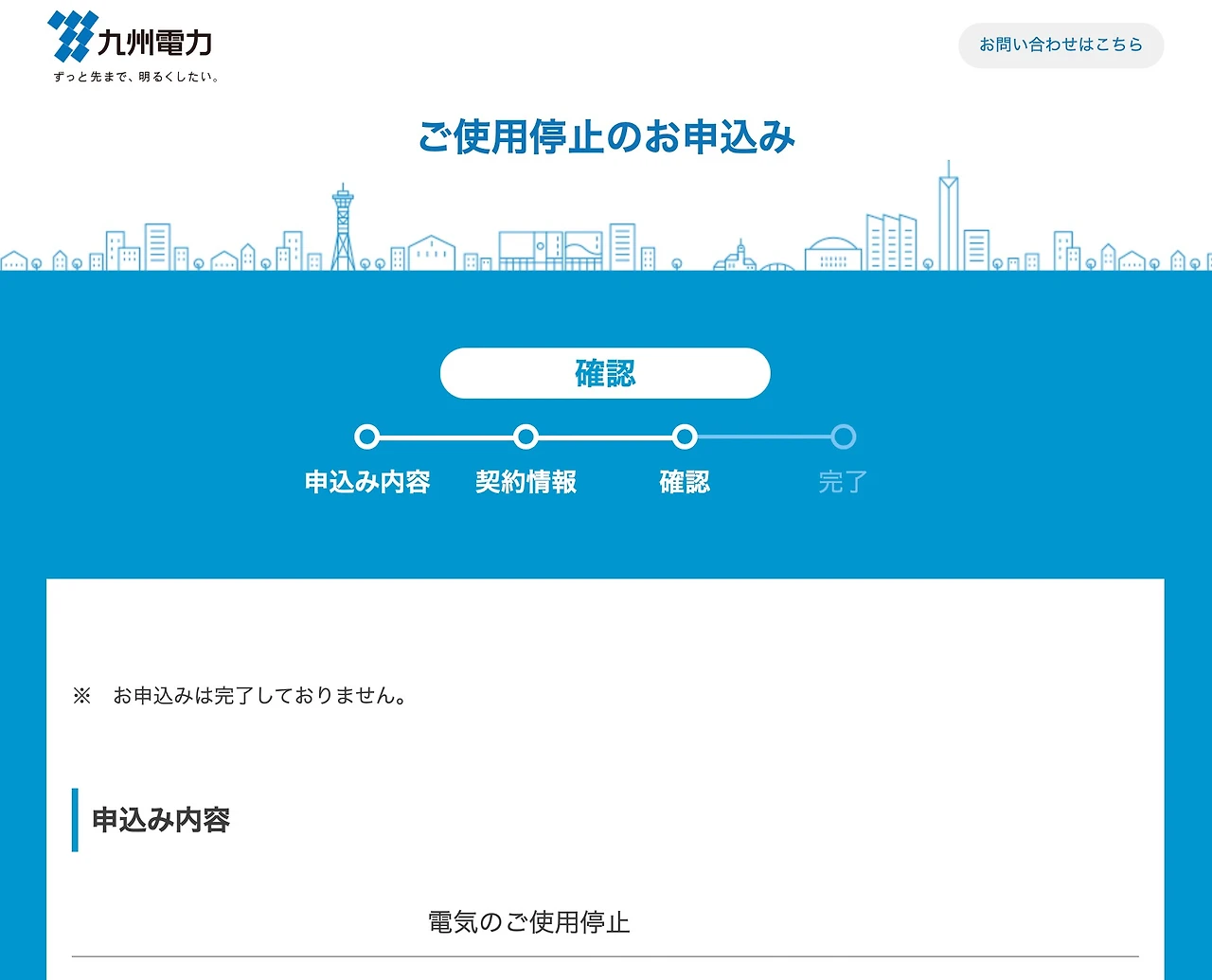
Task: Click the お申込みは完了しておりません notice text
Action: [x=260, y=696]
